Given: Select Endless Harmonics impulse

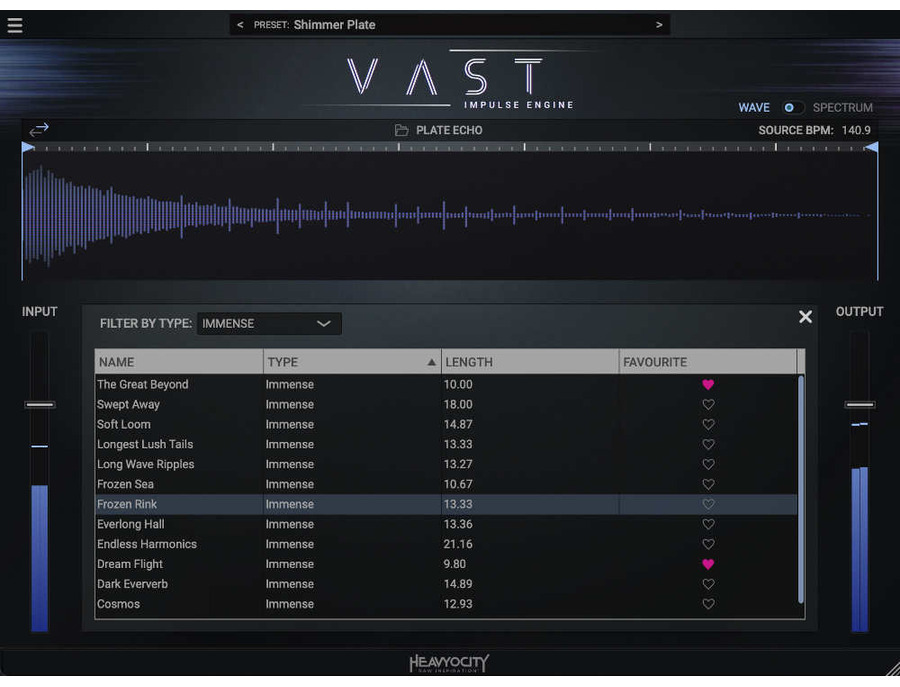Looking at the screenshot, I should [x=146, y=544].
